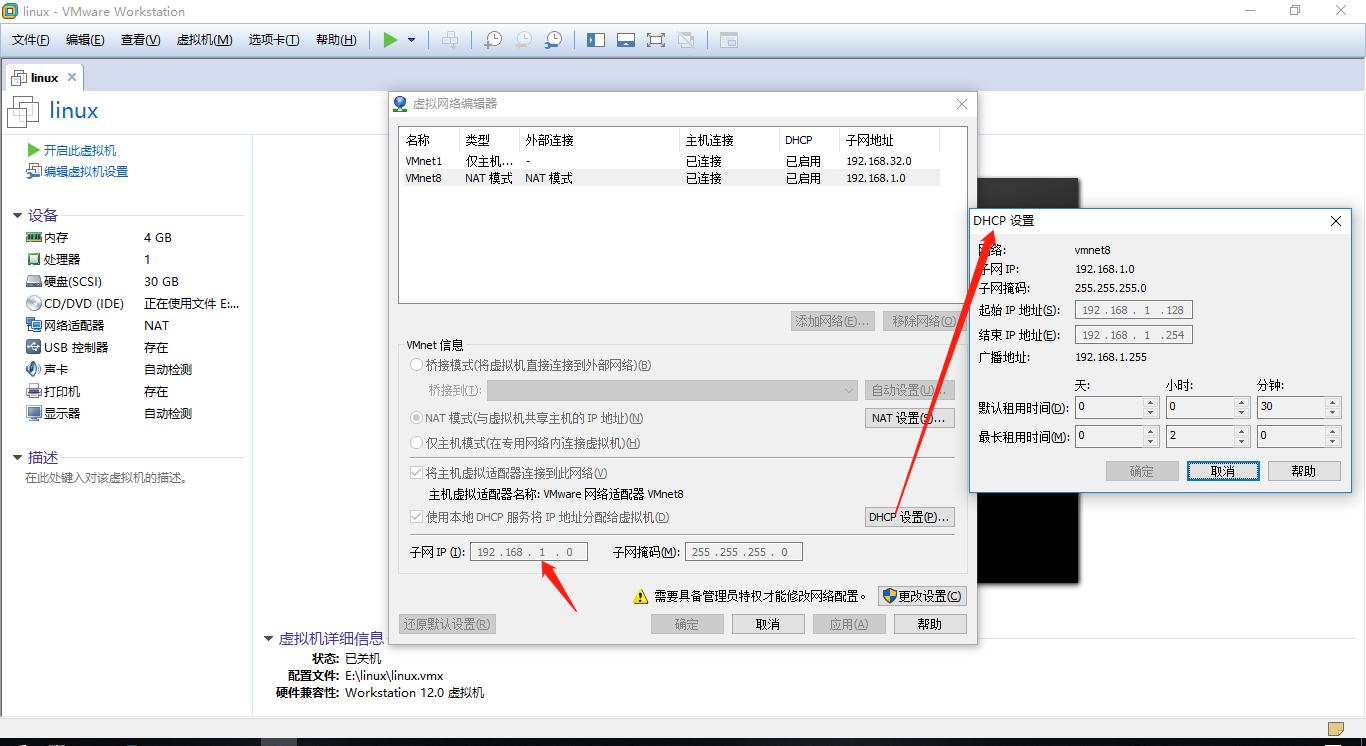Click 应用(A) in 虚拟网络编辑器
This screenshot has height=746, width=1366.
coord(849,624)
